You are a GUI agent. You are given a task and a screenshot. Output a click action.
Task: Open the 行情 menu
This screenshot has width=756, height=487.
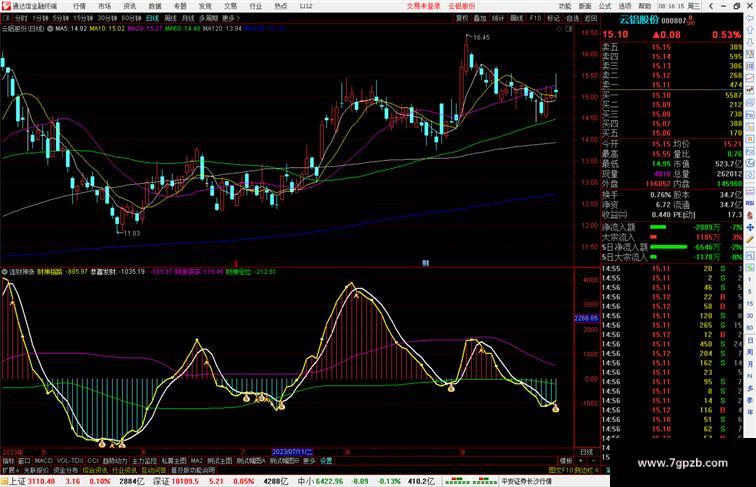80,6
